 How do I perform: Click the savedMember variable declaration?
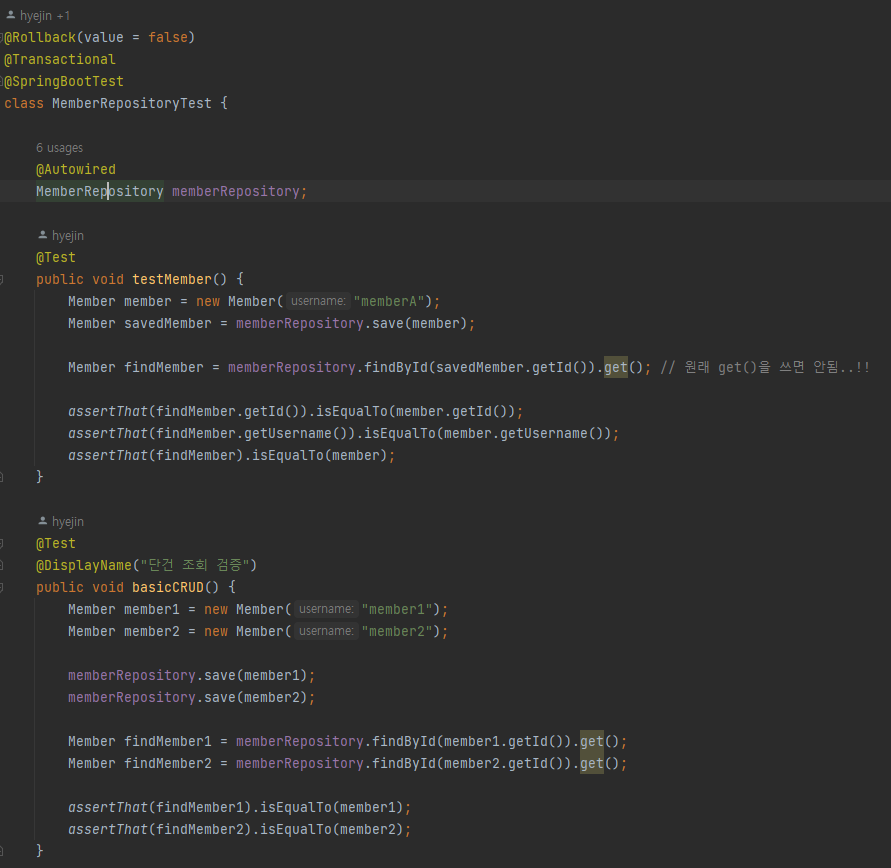tap(168, 324)
